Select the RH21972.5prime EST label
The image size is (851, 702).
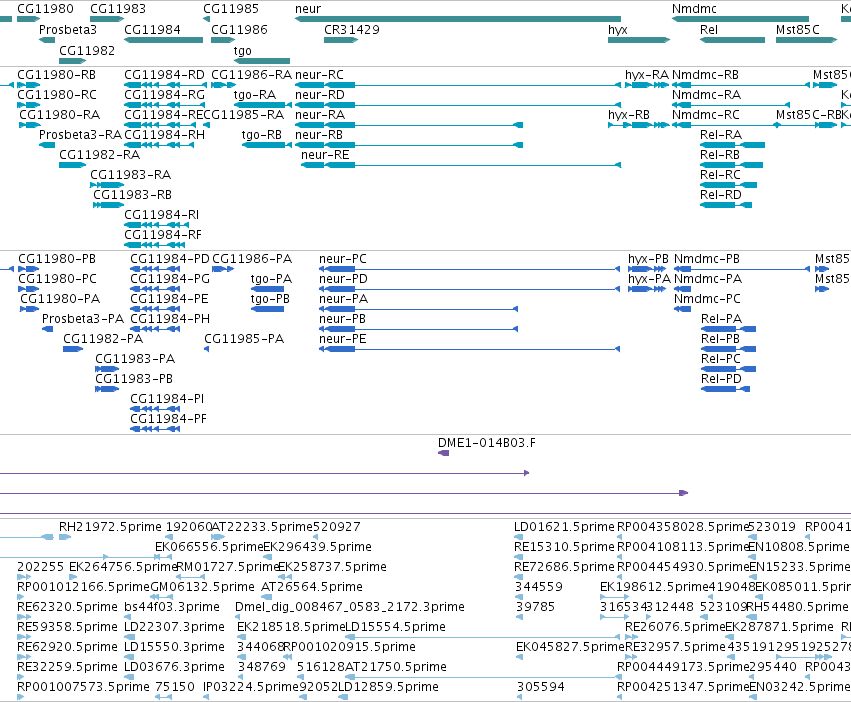click(110, 527)
